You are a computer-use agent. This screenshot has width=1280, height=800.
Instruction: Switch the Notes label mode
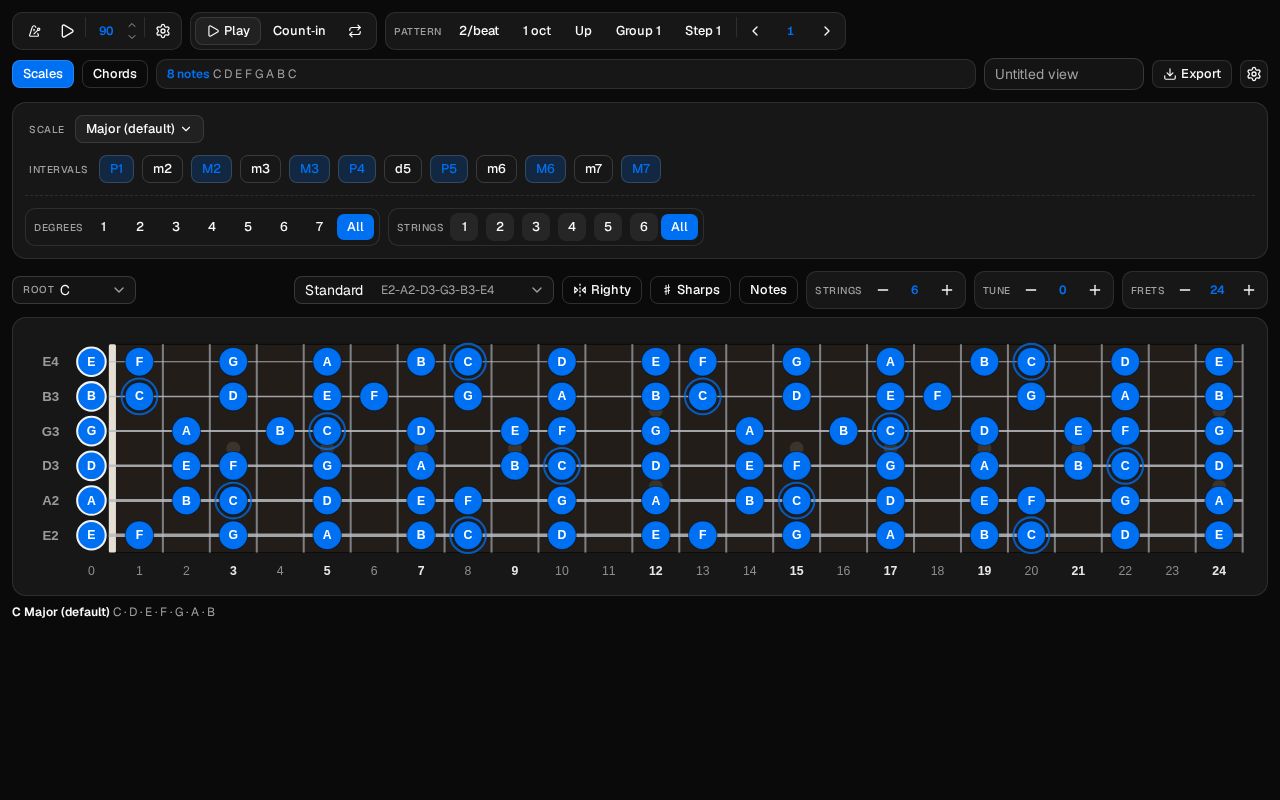pyautogui.click(x=768, y=290)
